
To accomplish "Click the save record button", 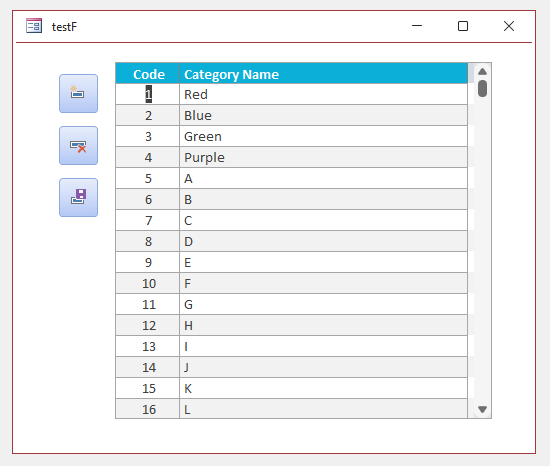I will coord(78,197).
